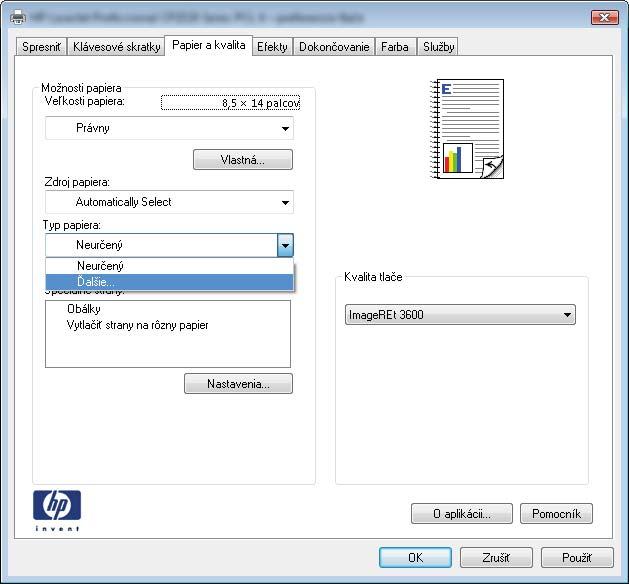
Task: Click the 8,5 × 14 palcov size field
Action: [x=230, y=103]
